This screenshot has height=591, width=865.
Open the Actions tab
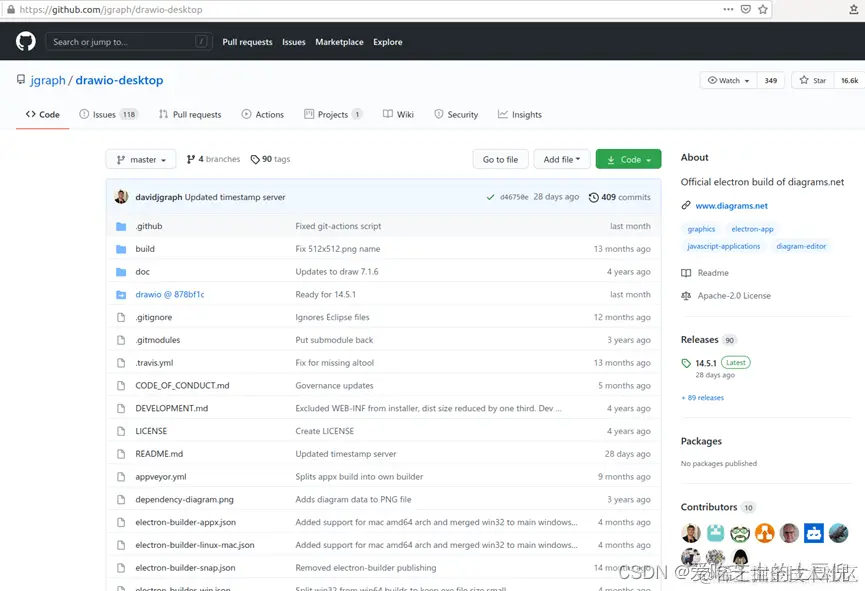[263, 114]
